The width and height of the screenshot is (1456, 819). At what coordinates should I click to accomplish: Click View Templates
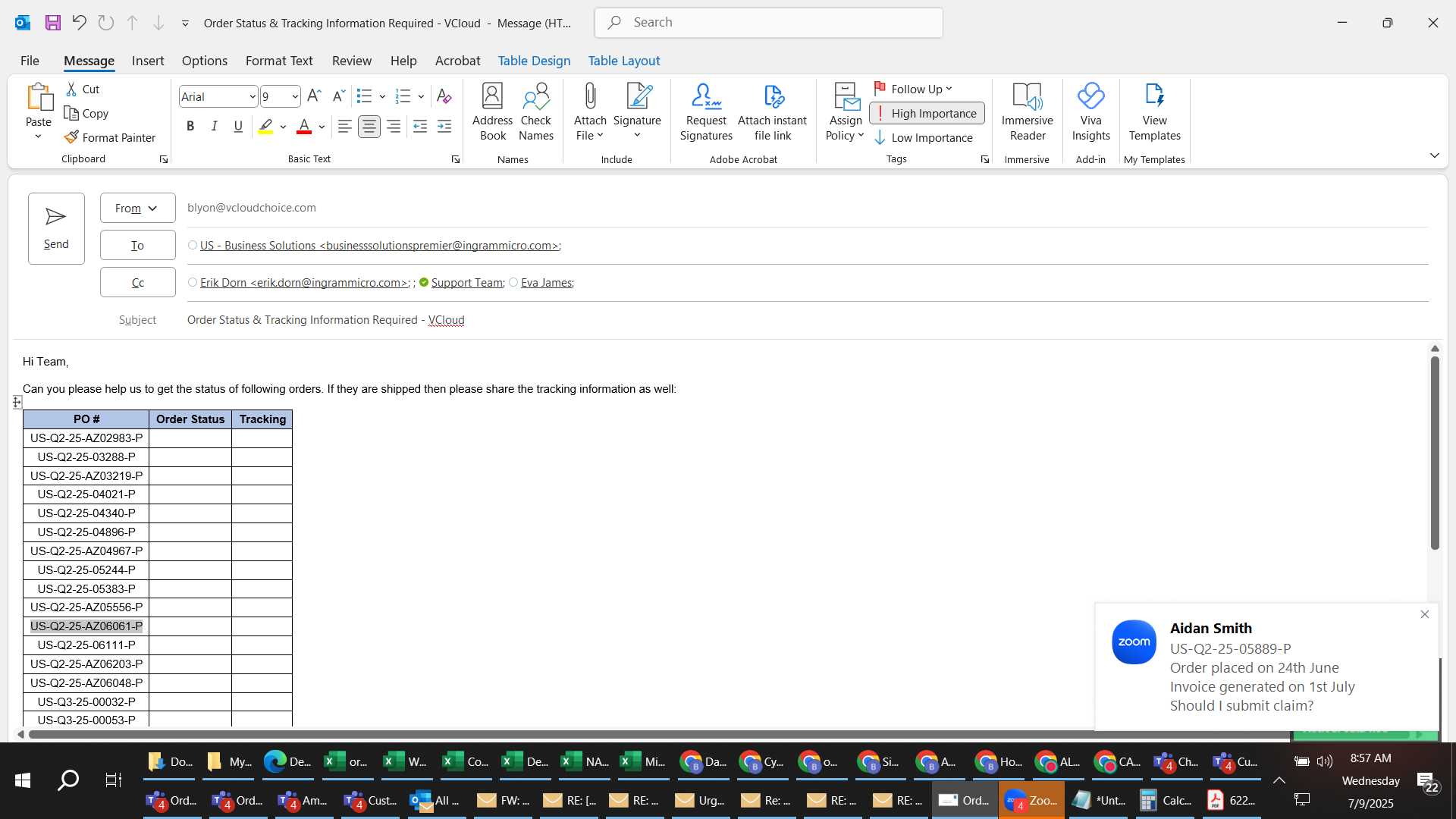pyautogui.click(x=1154, y=111)
